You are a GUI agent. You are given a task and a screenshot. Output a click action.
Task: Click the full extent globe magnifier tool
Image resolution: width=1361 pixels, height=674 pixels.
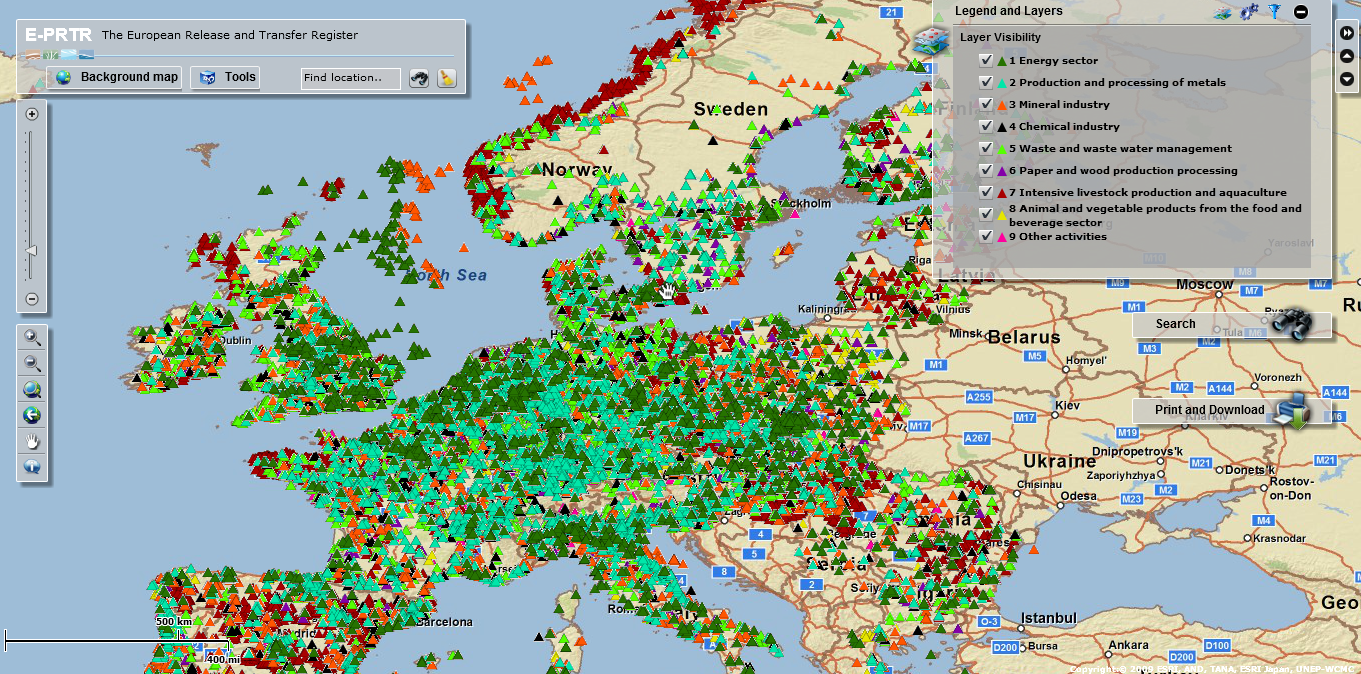click(x=32, y=390)
